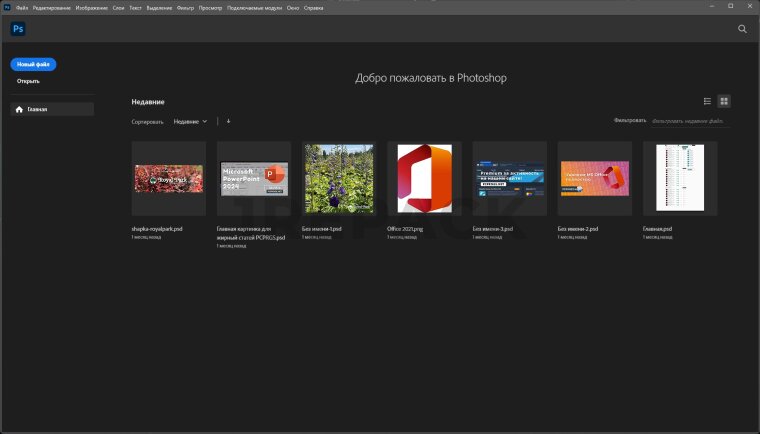The height and width of the screenshot is (434, 760).
Task: Open the Фильтр menu
Action: click(184, 7)
